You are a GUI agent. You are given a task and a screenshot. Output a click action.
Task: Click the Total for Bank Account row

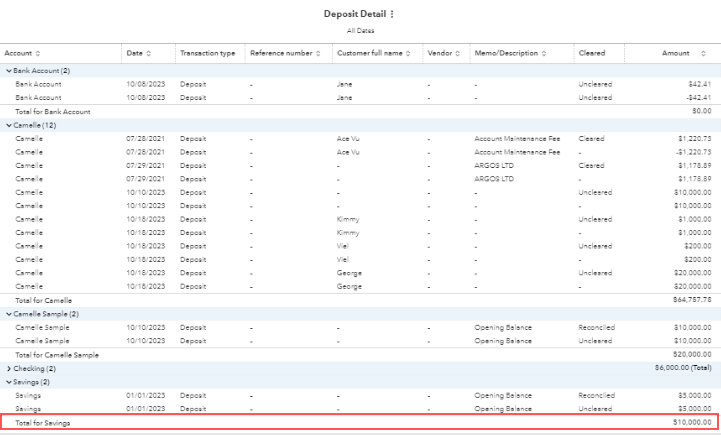[360, 111]
